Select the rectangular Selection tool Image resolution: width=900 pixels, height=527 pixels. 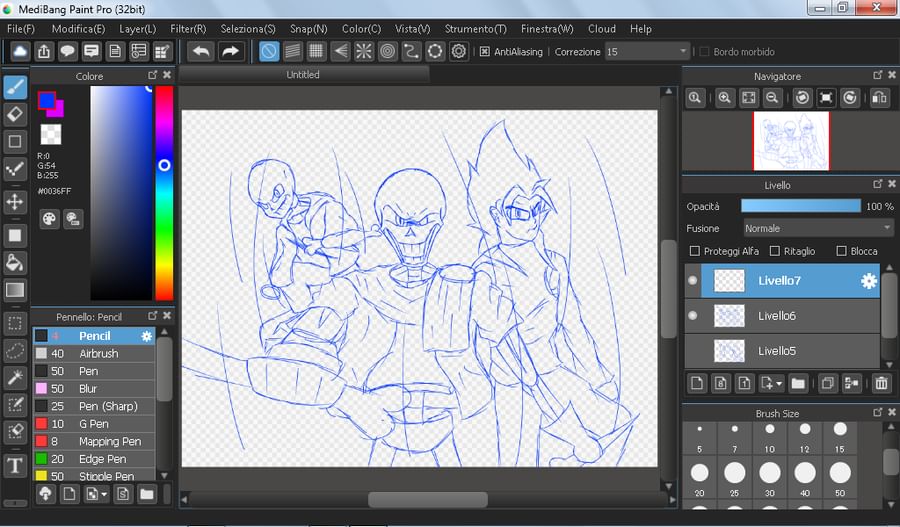(x=15, y=323)
